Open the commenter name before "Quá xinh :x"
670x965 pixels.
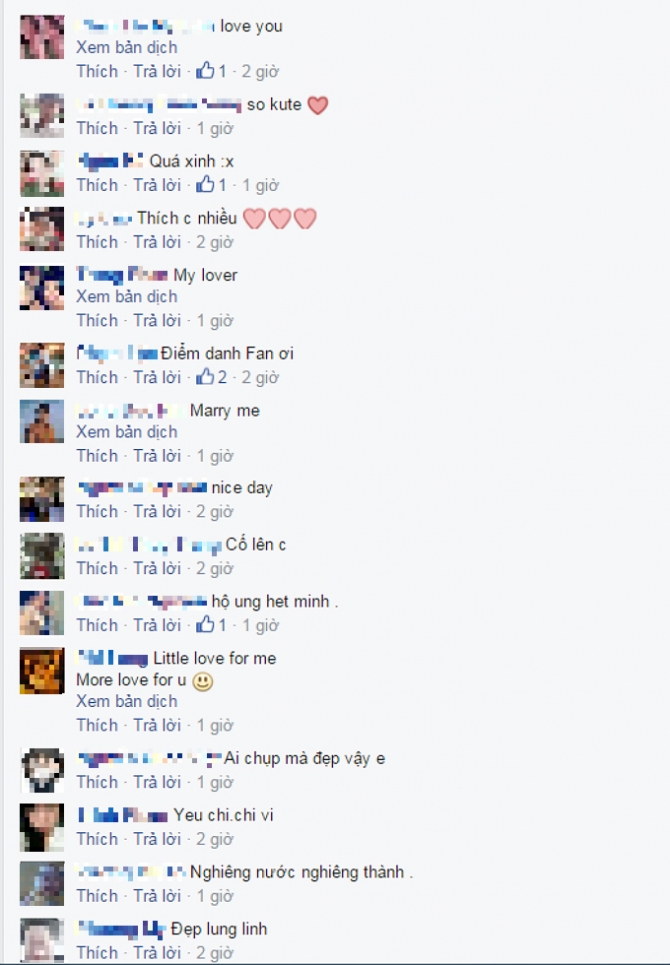tap(111, 161)
